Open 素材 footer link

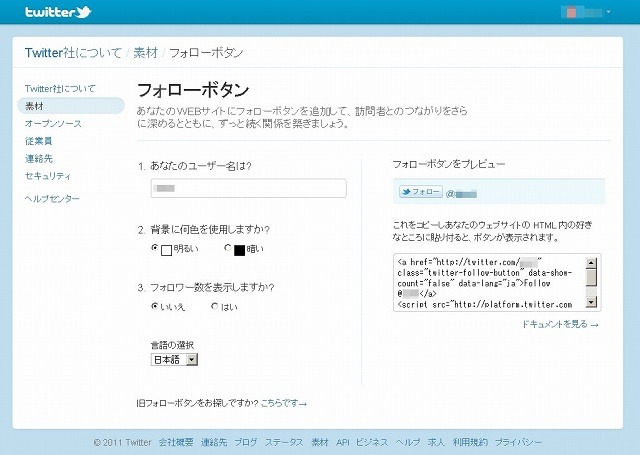pos(320,442)
